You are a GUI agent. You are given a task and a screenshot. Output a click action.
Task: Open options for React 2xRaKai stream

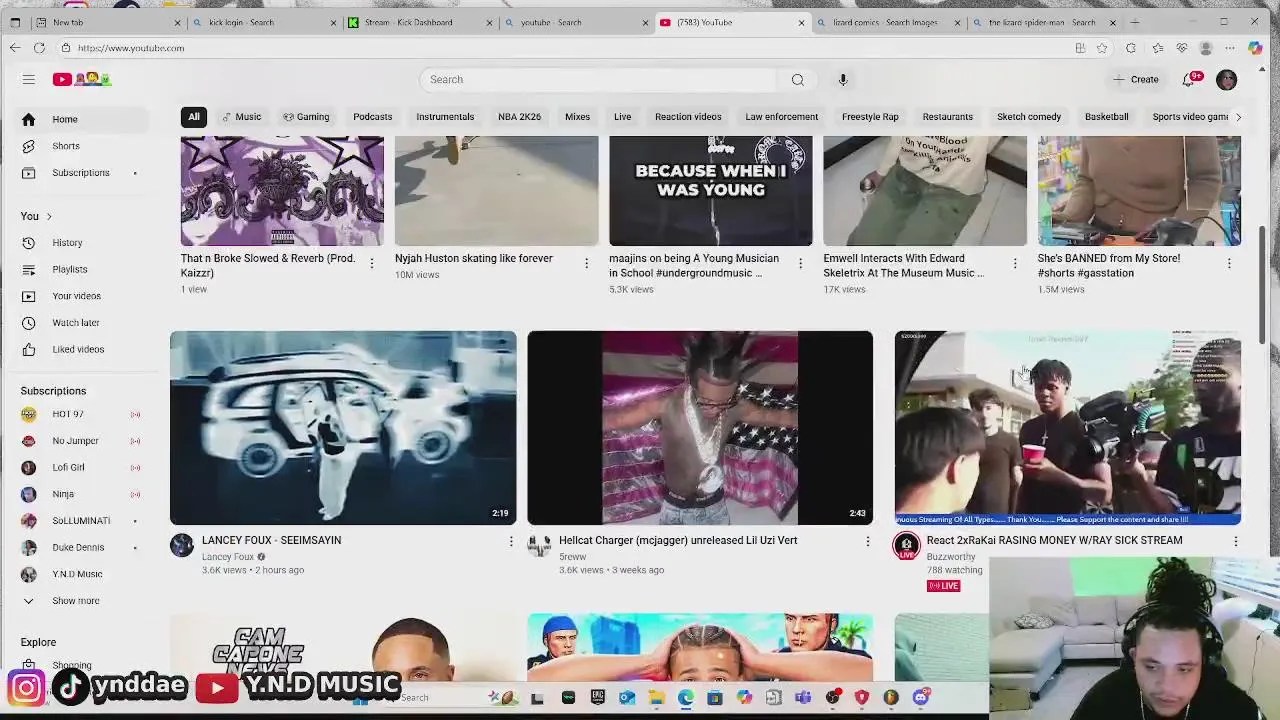point(1235,541)
